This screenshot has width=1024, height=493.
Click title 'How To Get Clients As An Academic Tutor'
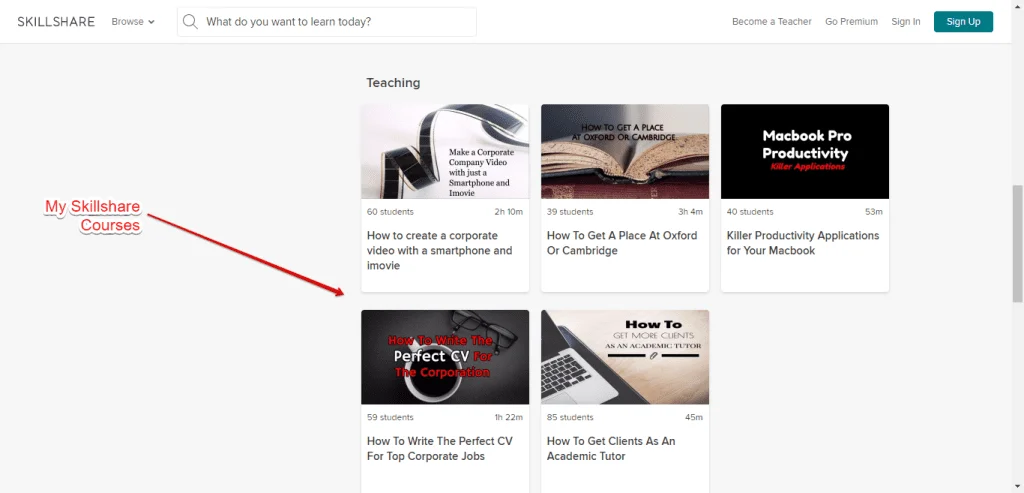click(x=611, y=449)
